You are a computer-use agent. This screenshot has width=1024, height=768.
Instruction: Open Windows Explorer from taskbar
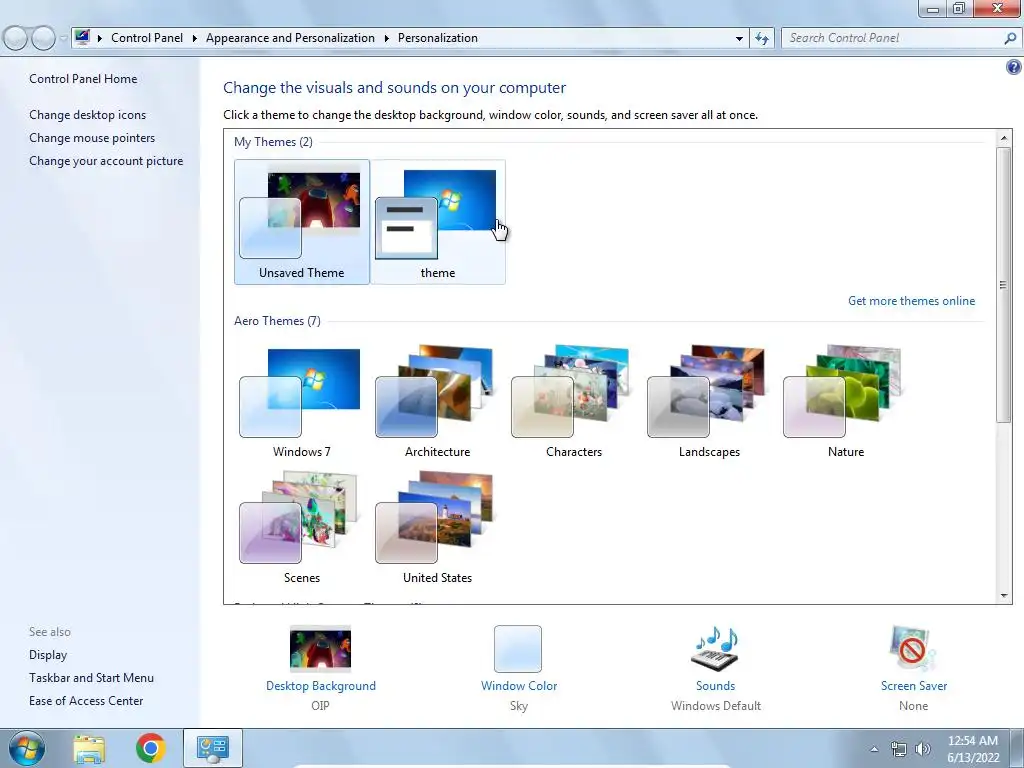tap(89, 748)
